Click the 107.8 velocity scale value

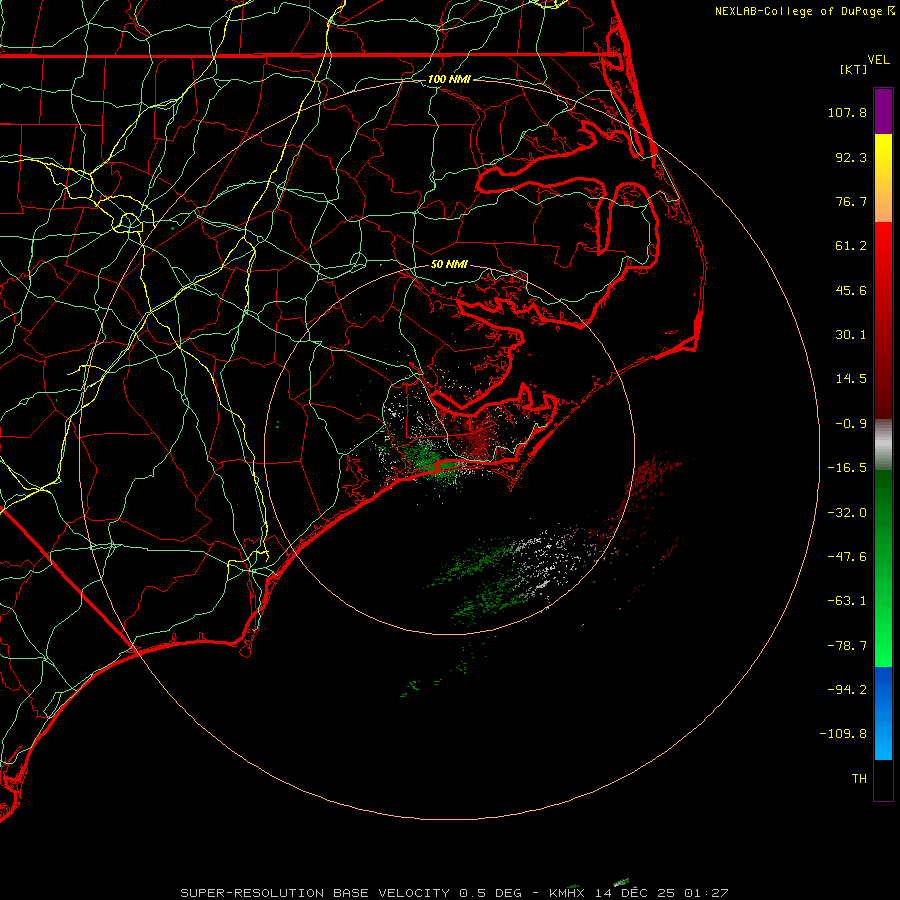tap(847, 112)
